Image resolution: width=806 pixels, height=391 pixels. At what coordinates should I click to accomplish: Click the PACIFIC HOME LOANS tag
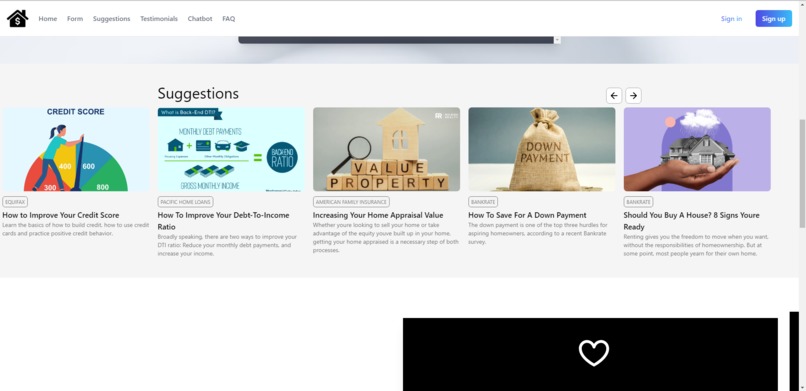click(185, 202)
